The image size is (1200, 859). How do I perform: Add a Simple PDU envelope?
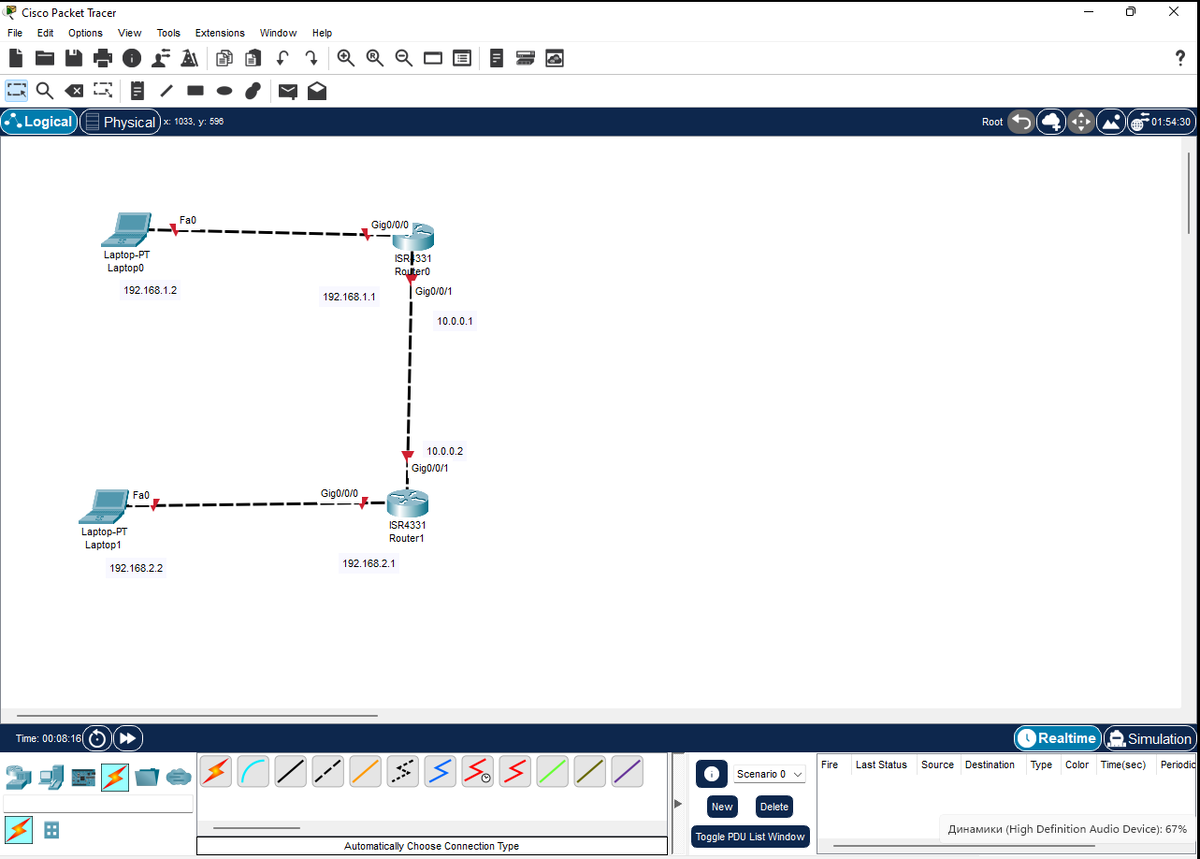click(x=288, y=91)
